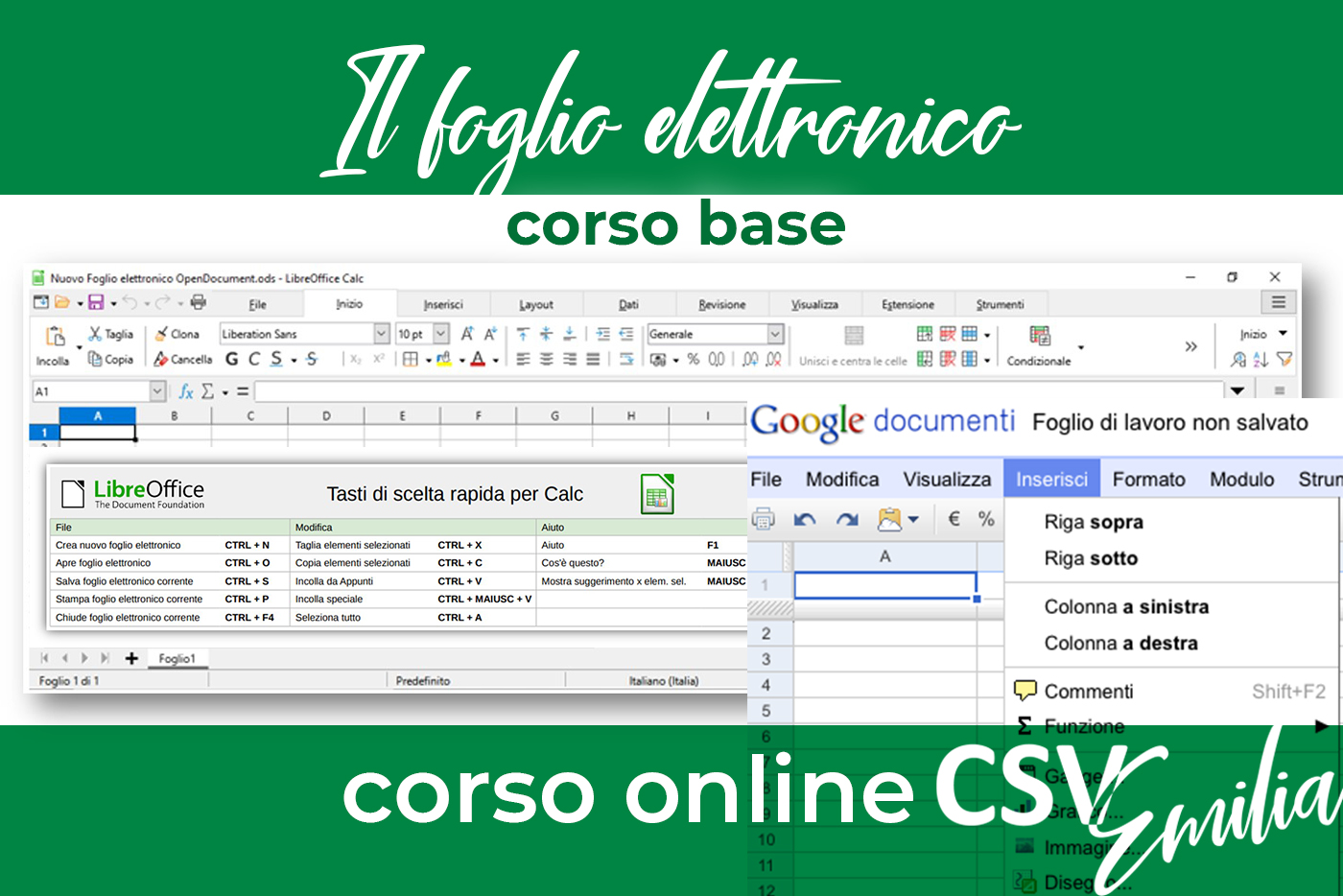This screenshot has width=1343, height=896.
Task: Click the sort A-Z icon in LibreOffice
Action: click(1261, 359)
